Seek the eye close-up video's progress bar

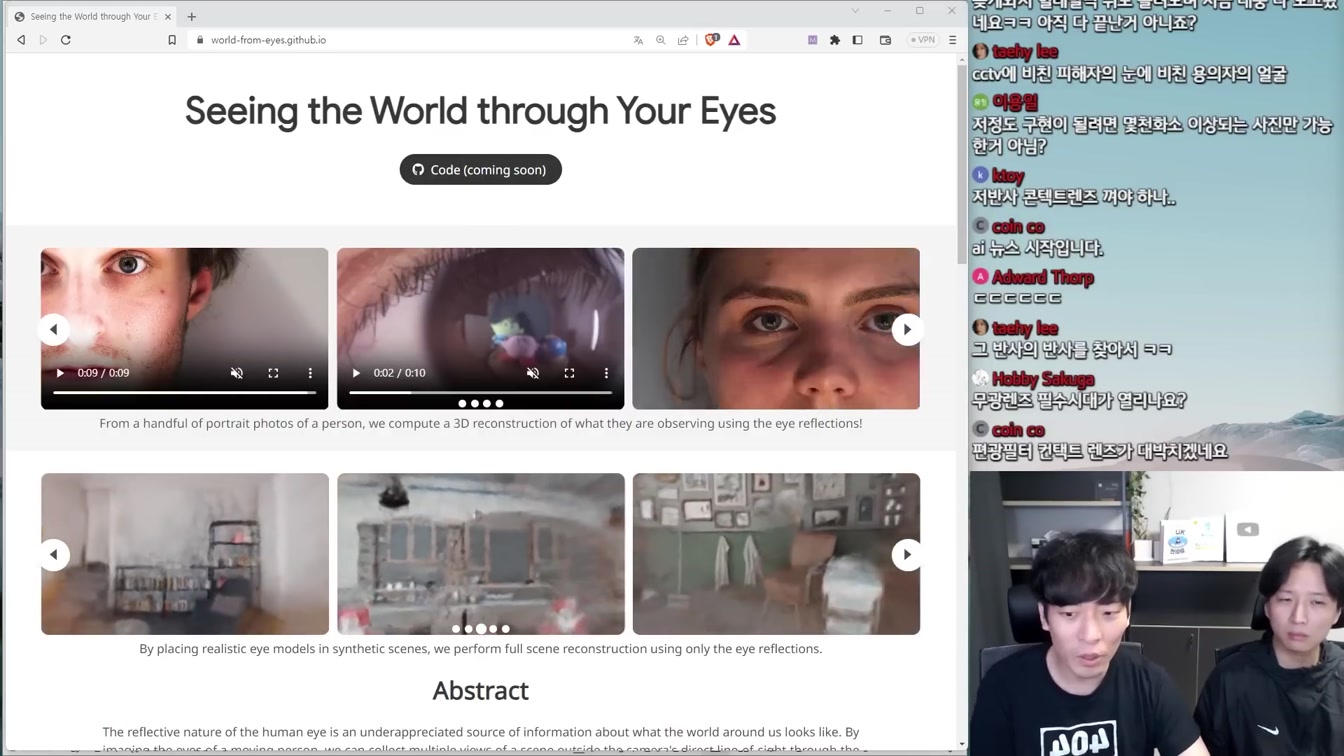pyautogui.click(x=480, y=393)
